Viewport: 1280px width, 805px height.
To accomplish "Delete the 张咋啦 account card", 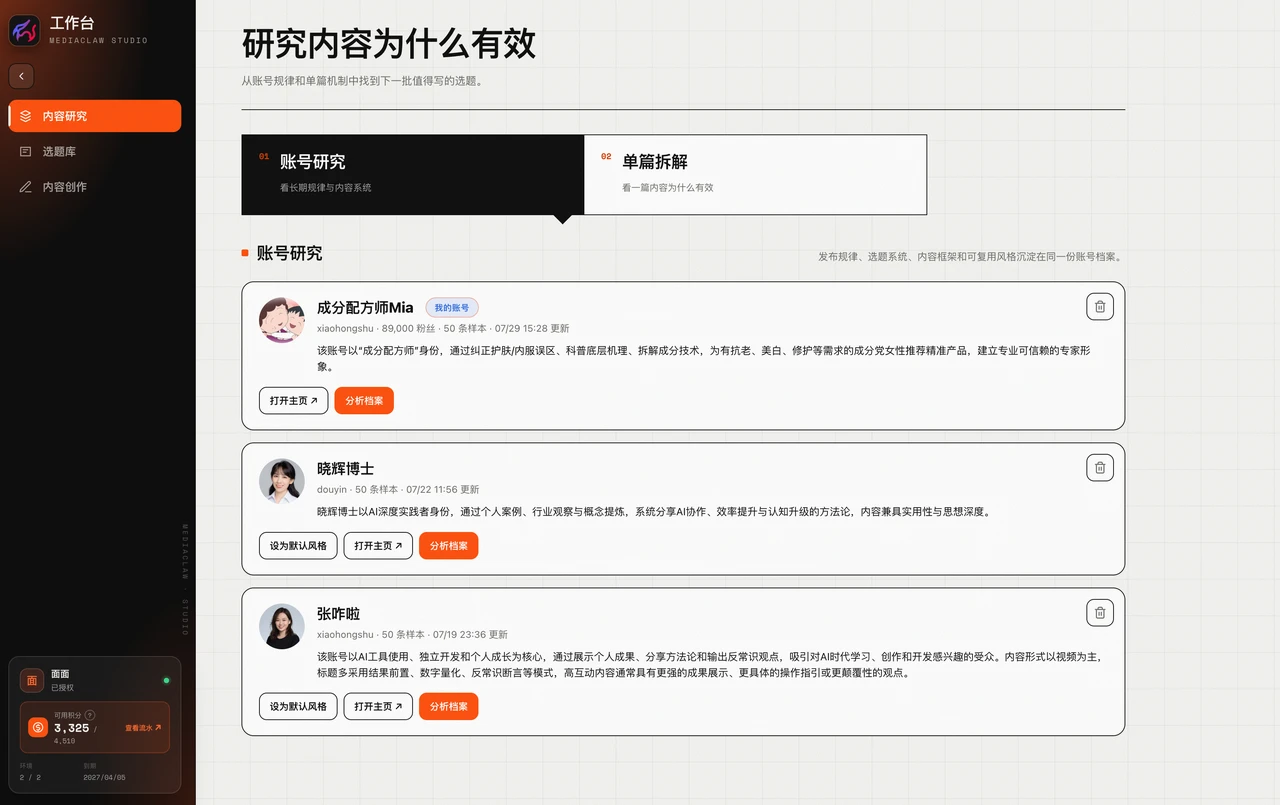I will [x=1100, y=613].
